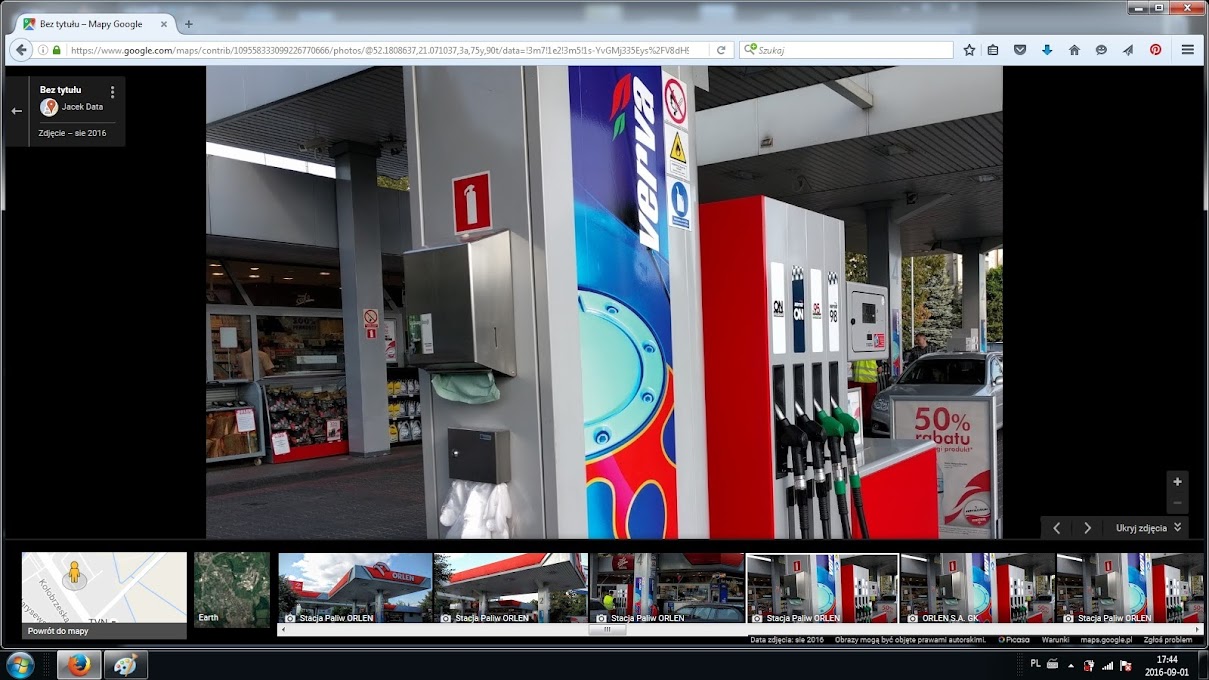
Task: Open the maps.google.pl footer link
Action: (x=1106, y=640)
